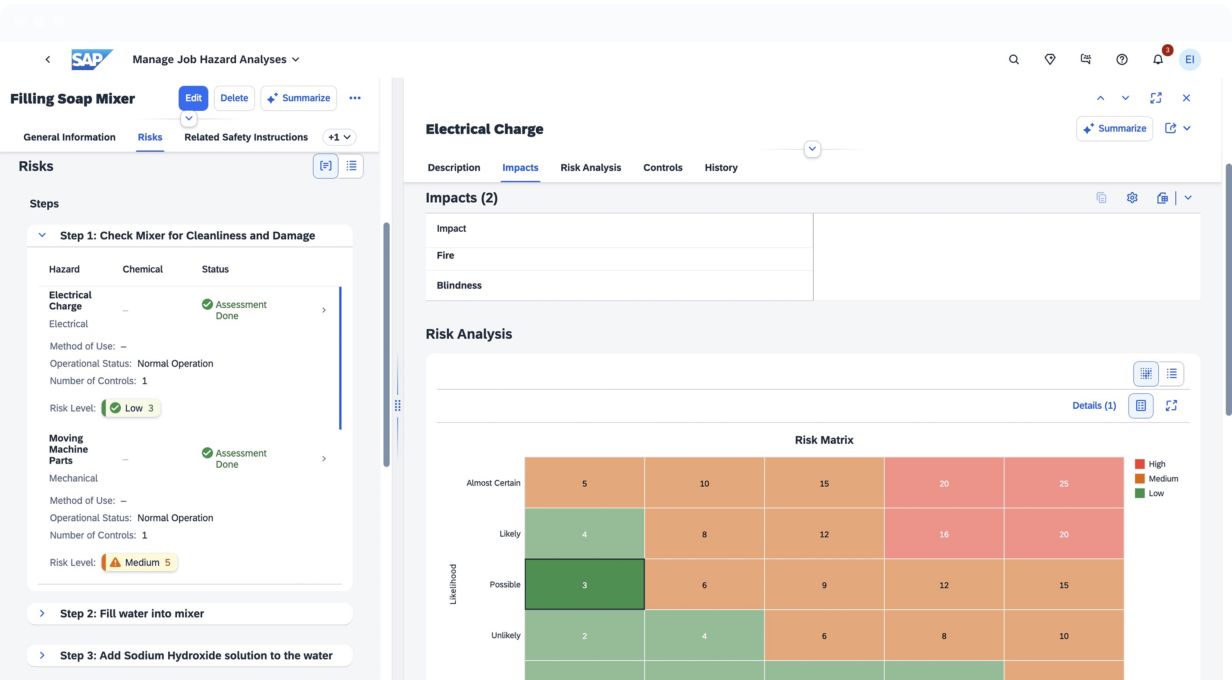Switch risk analysis to list view
1232x680 pixels.
tap(1172, 373)
